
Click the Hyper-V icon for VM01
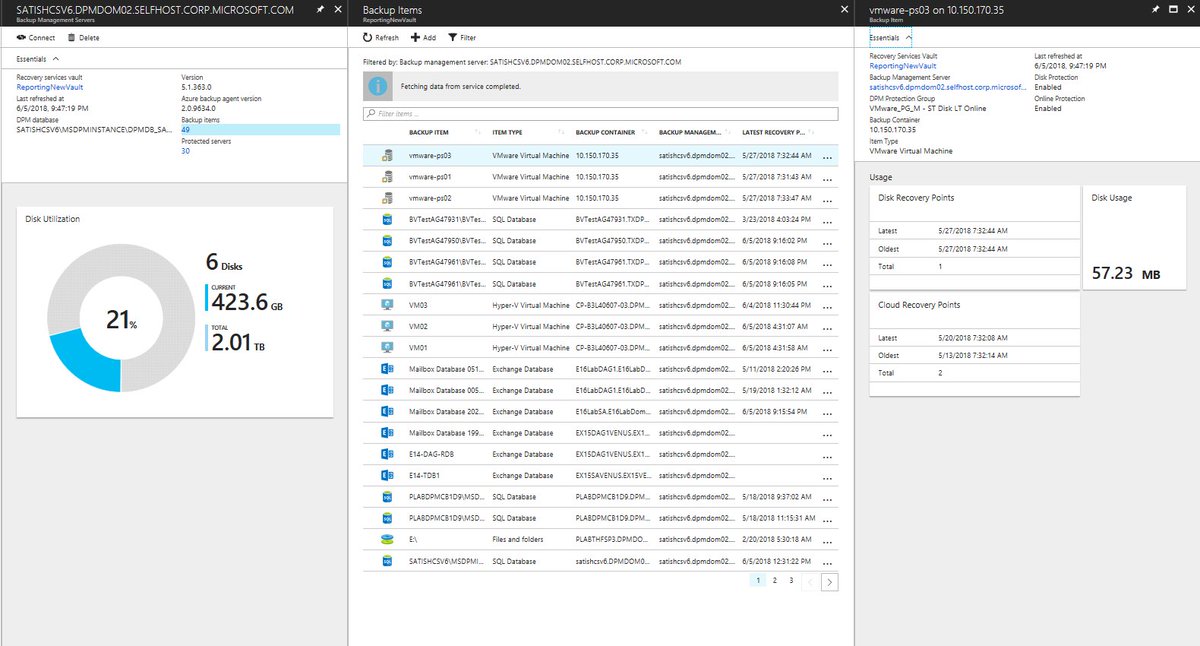coord(387,347)
